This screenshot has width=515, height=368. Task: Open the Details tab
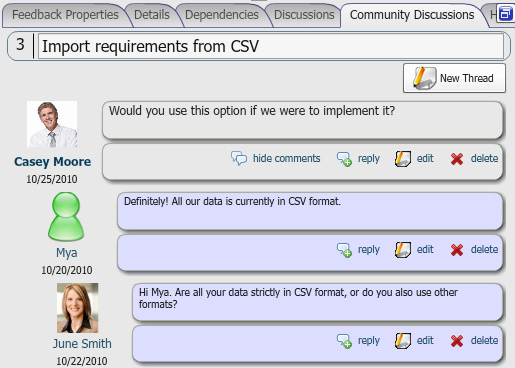(152, 15)
